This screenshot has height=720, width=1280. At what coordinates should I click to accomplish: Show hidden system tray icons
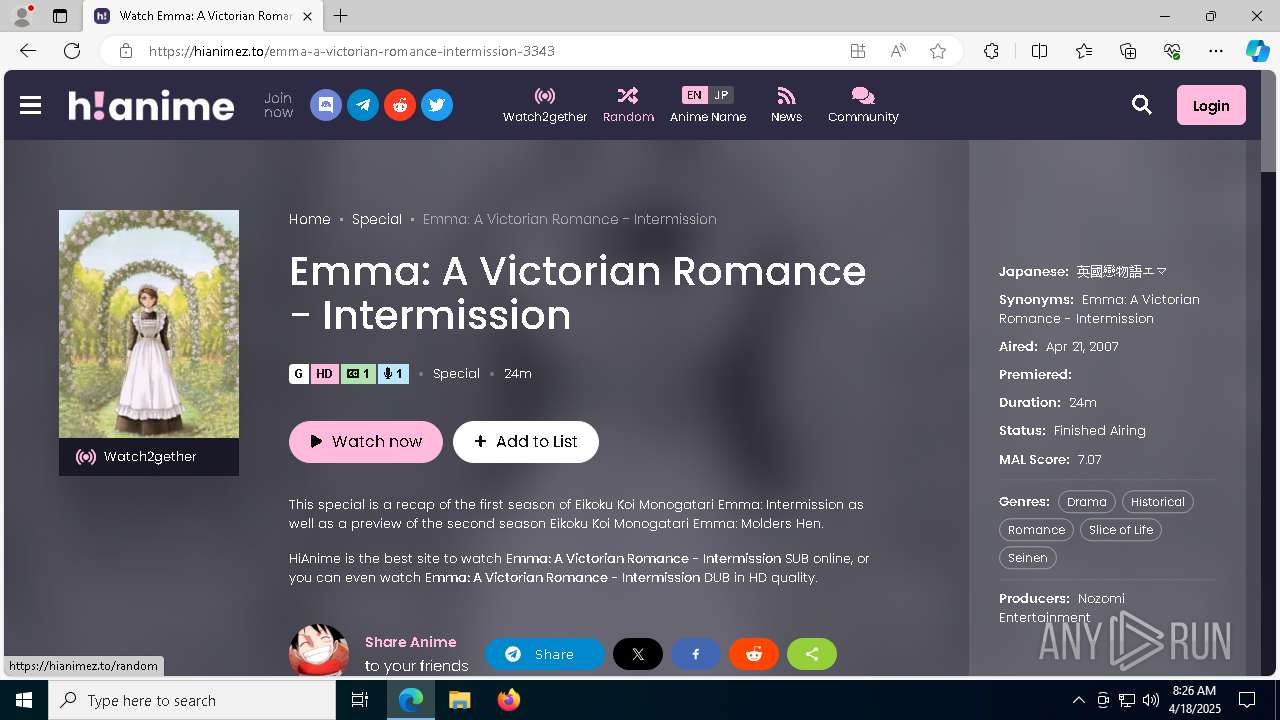1078,700
